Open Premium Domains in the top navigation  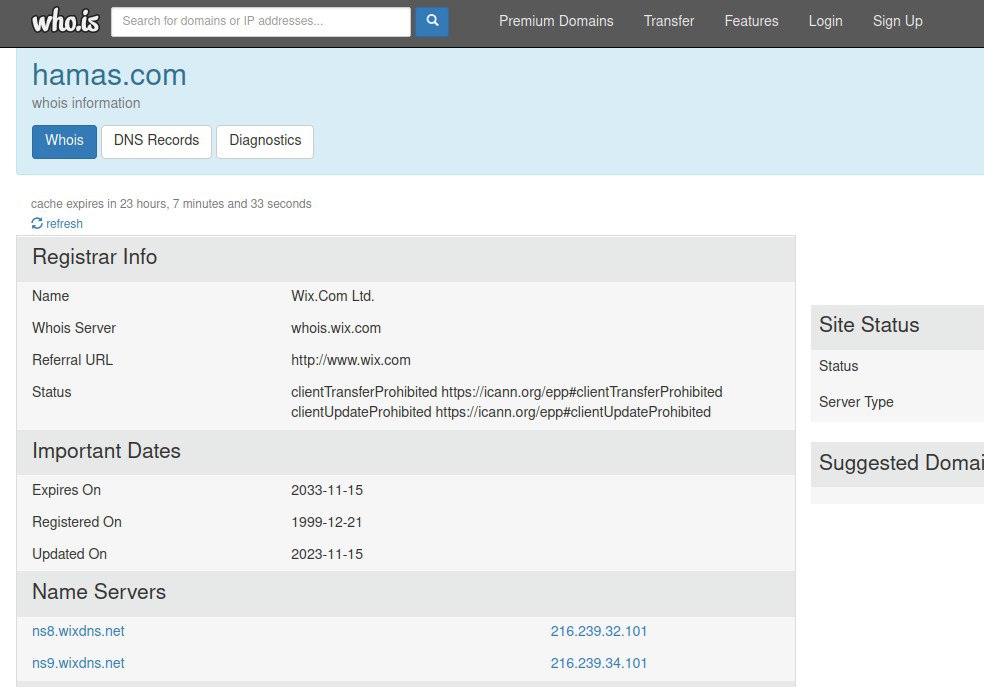556,21
